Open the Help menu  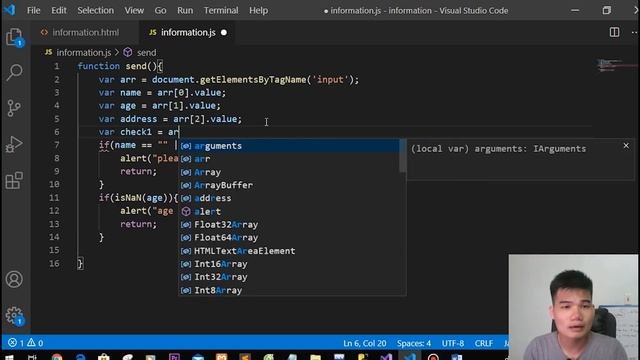click(258, 10)
